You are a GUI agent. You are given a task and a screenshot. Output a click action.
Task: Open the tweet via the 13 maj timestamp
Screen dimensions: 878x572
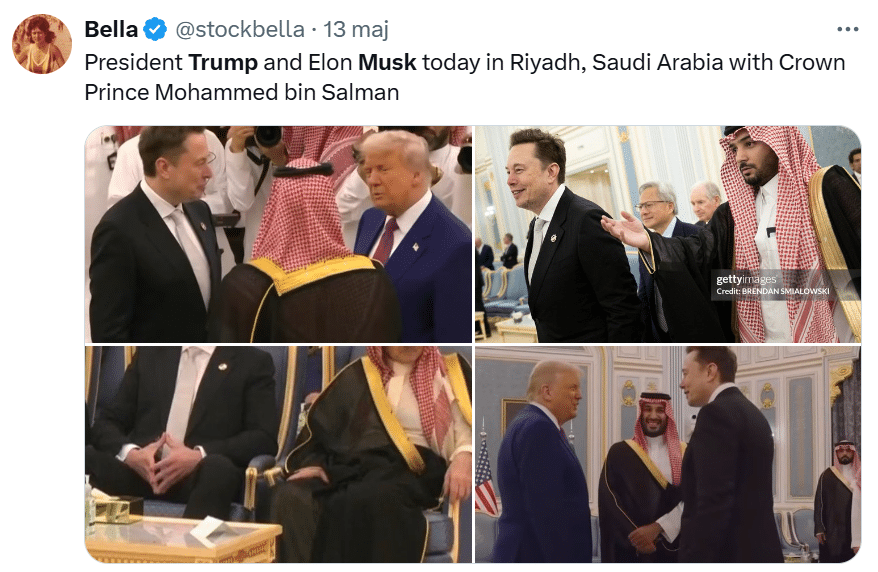[356, 30]
